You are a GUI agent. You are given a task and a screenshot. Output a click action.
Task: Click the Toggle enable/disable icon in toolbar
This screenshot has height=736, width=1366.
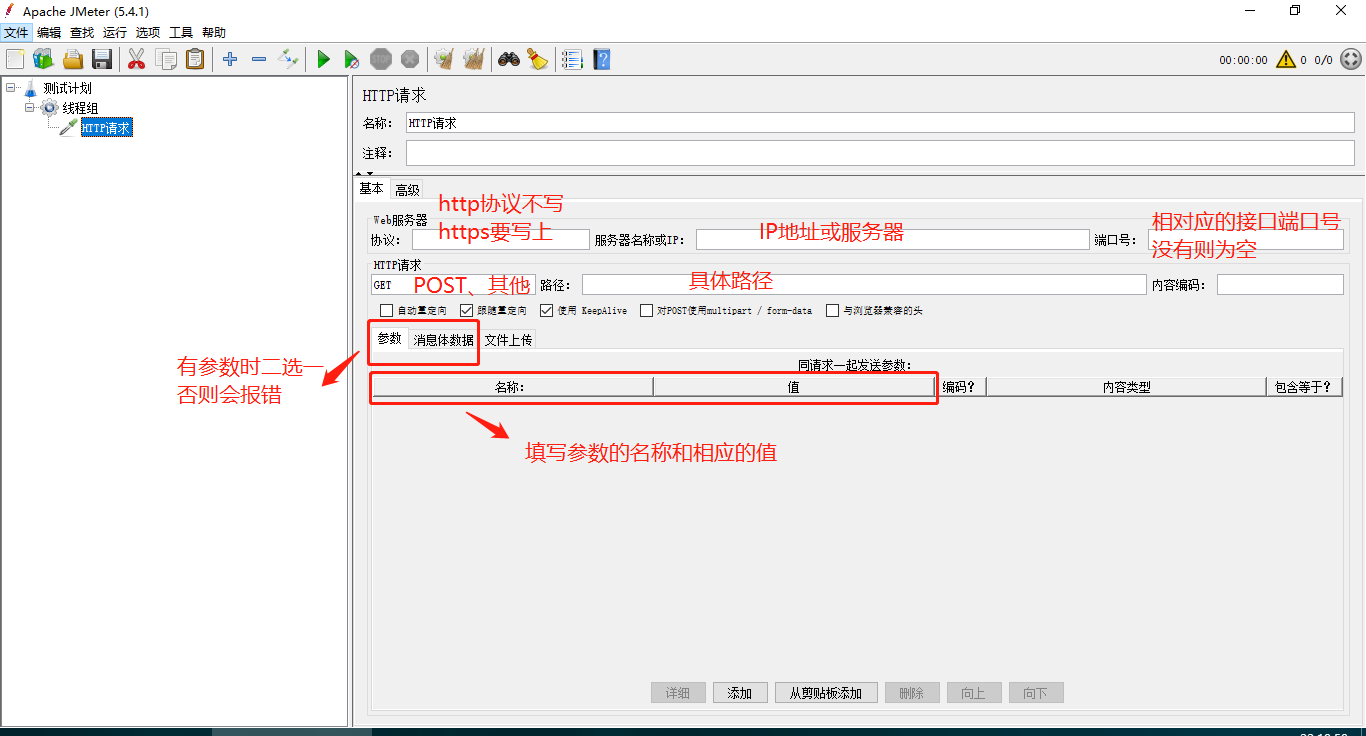288,59
